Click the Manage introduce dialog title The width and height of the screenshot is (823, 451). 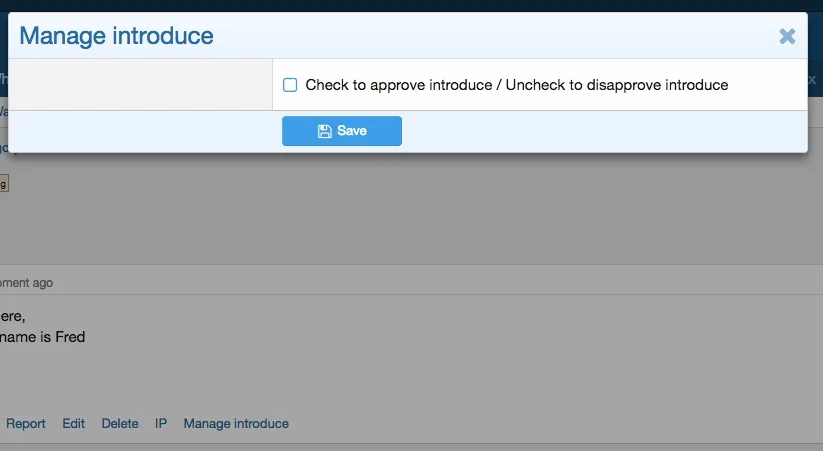[116, 37]
